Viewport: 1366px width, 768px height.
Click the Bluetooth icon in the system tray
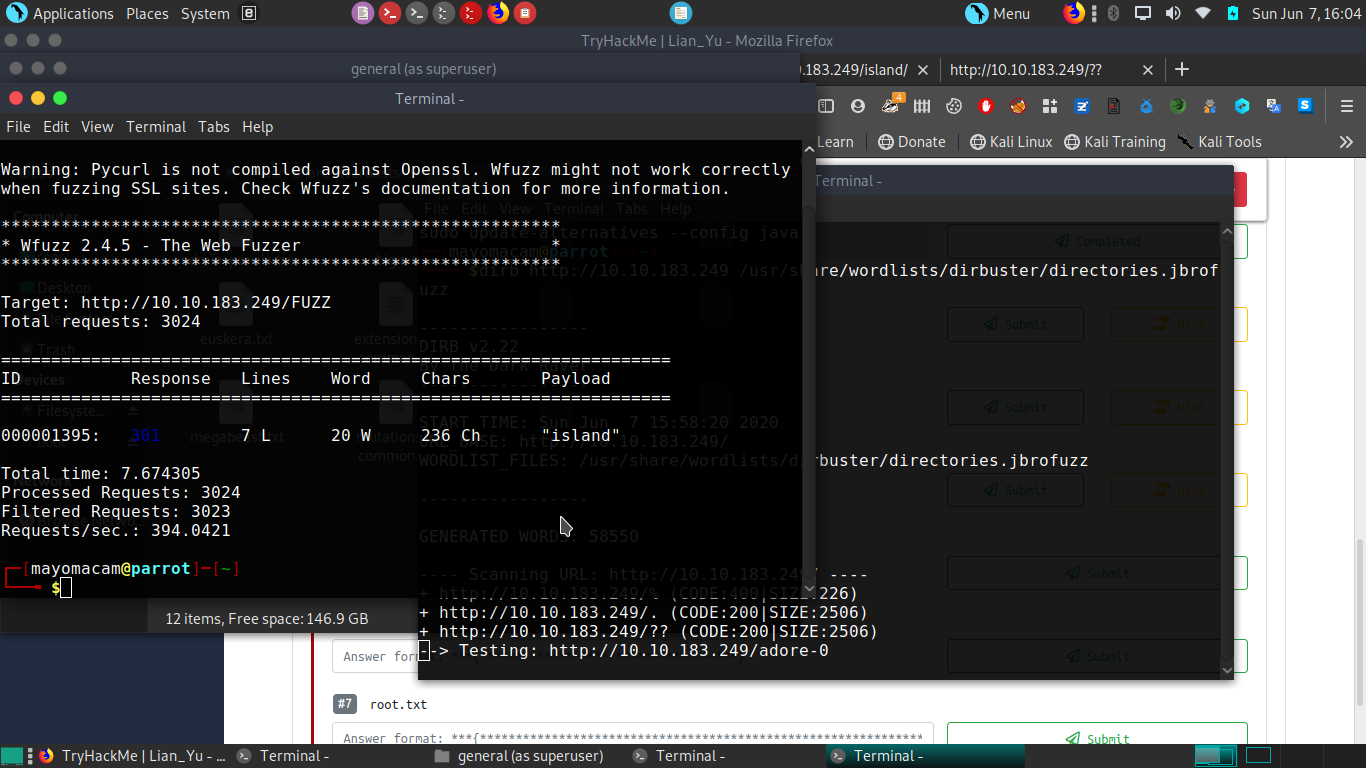coord(1113,13)
